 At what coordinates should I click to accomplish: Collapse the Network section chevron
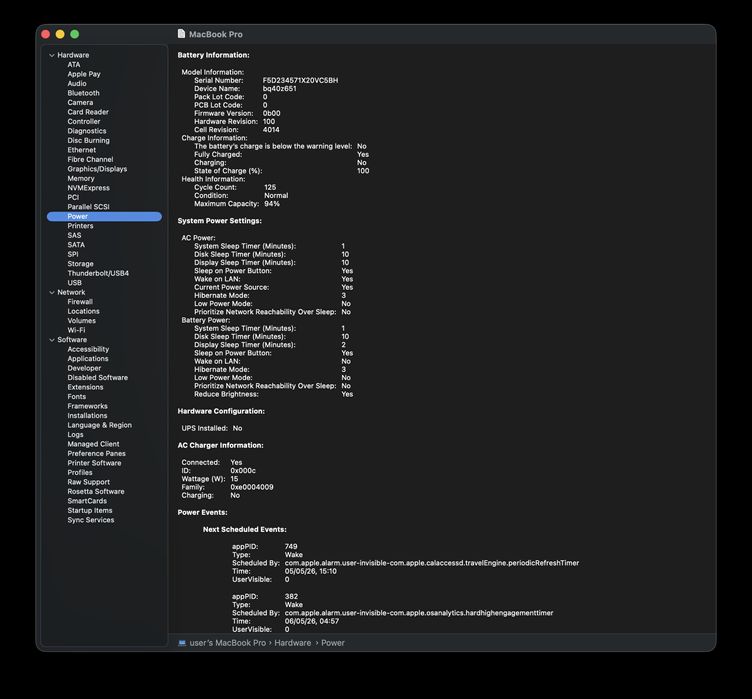click(x=52, y=292)
